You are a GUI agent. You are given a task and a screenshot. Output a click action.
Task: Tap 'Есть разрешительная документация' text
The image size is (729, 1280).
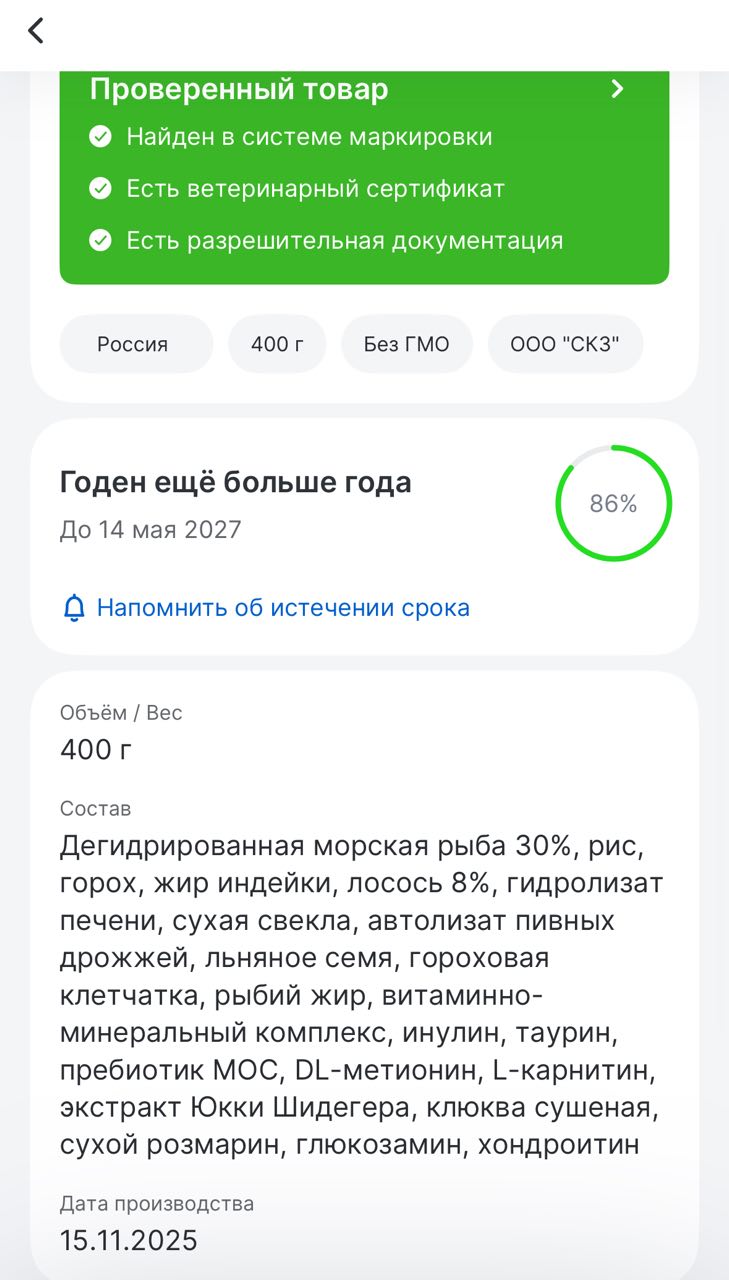[x=344, y=240]
